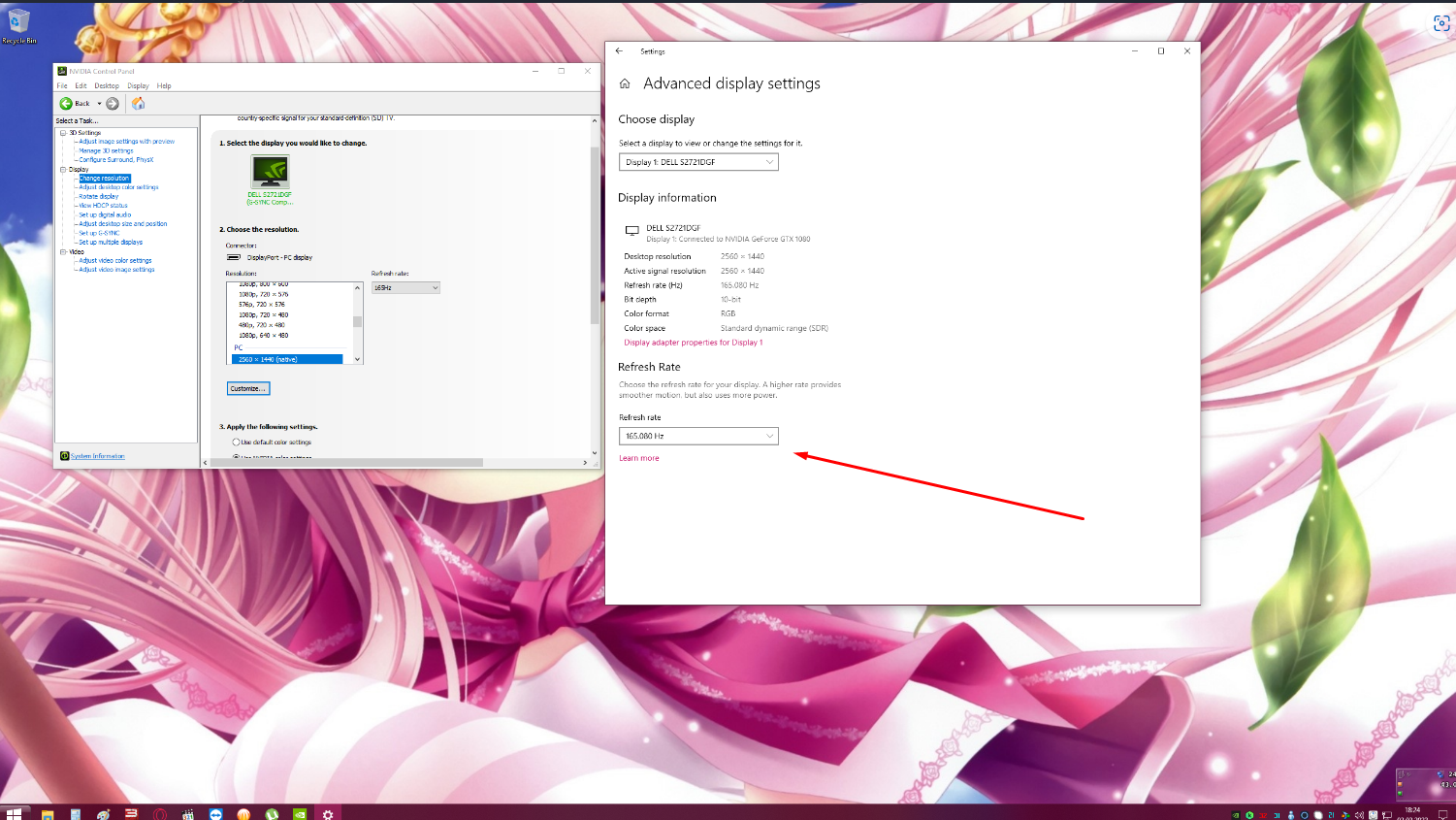Click the green Back arrow icon
Screen dimensions: 1456x820
click(66, 104)
